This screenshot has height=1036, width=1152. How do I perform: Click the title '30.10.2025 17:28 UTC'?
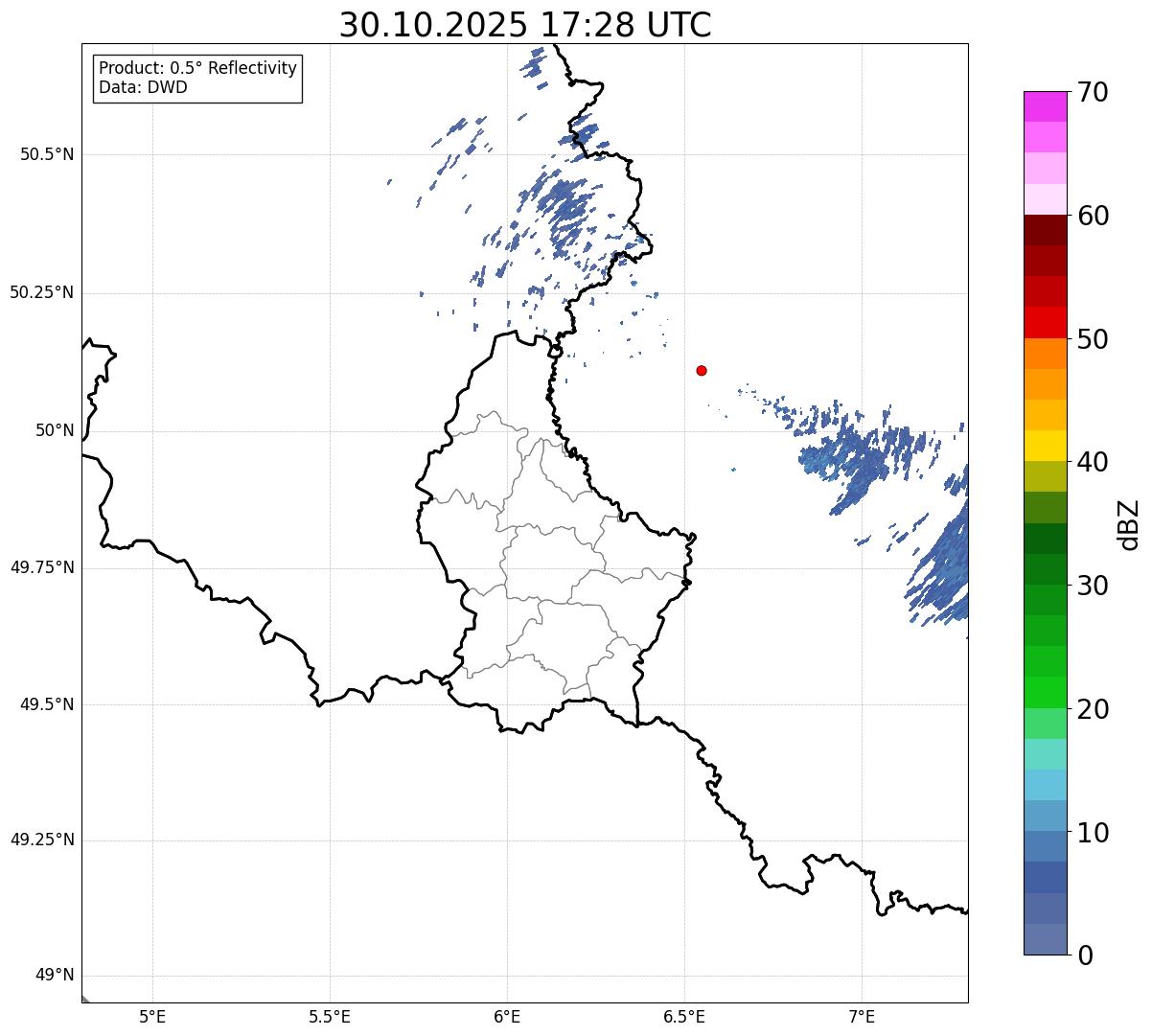[x=525, y=25]
